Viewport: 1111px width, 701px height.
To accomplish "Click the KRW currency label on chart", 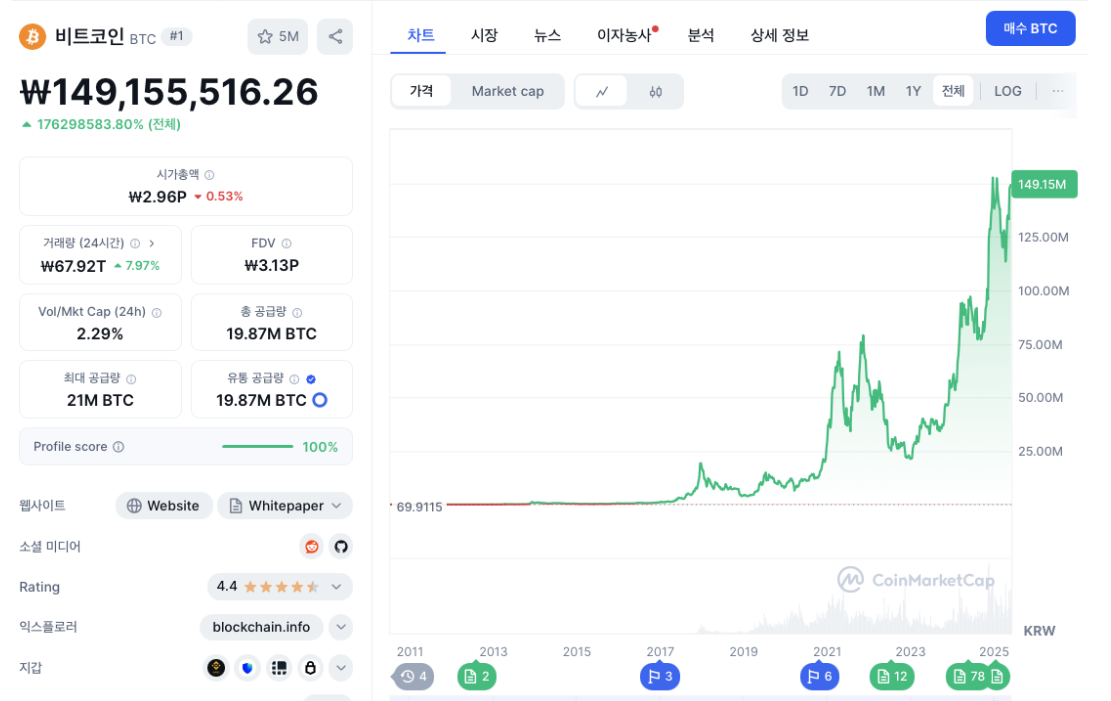I will [1039, 631].
